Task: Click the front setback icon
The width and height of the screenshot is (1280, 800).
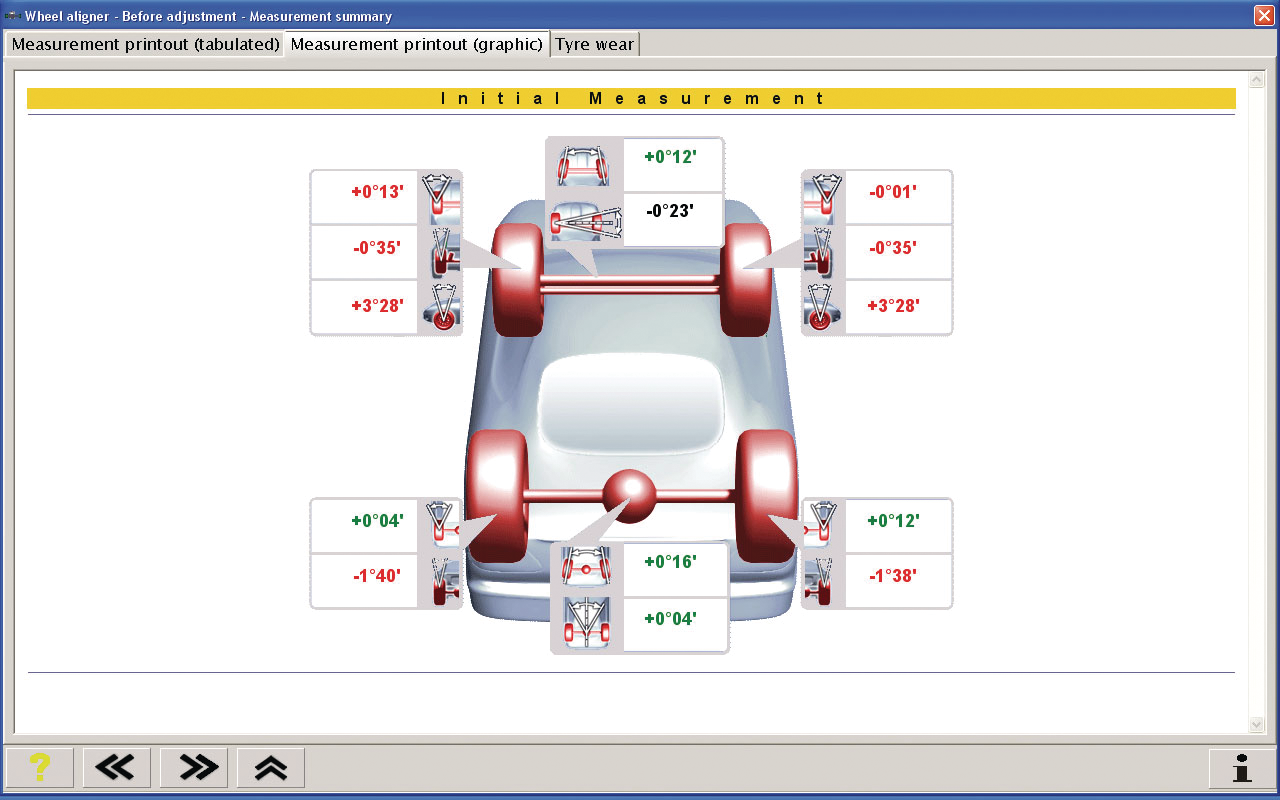Action: pos(584,219)
